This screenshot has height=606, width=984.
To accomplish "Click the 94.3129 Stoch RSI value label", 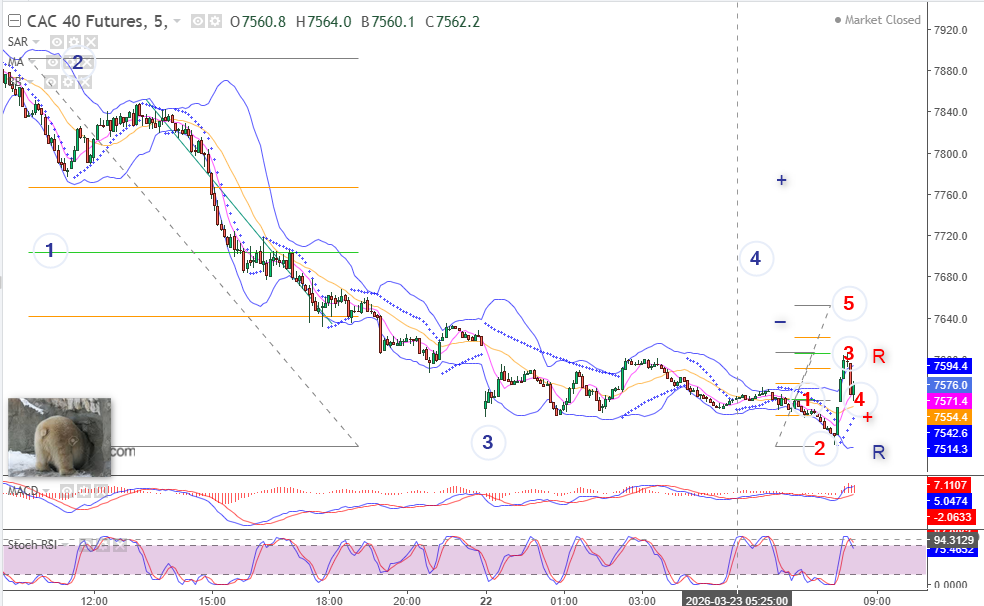I will coord(953,540).
